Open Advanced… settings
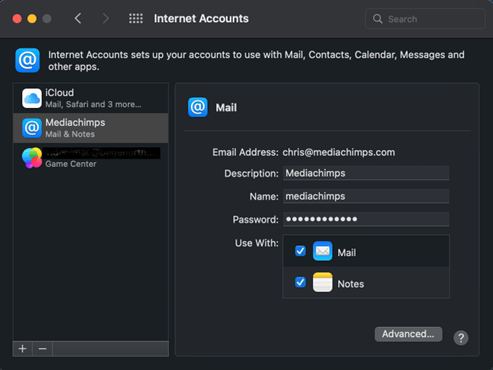The image size is (493, 370). [x=408, y=334]
